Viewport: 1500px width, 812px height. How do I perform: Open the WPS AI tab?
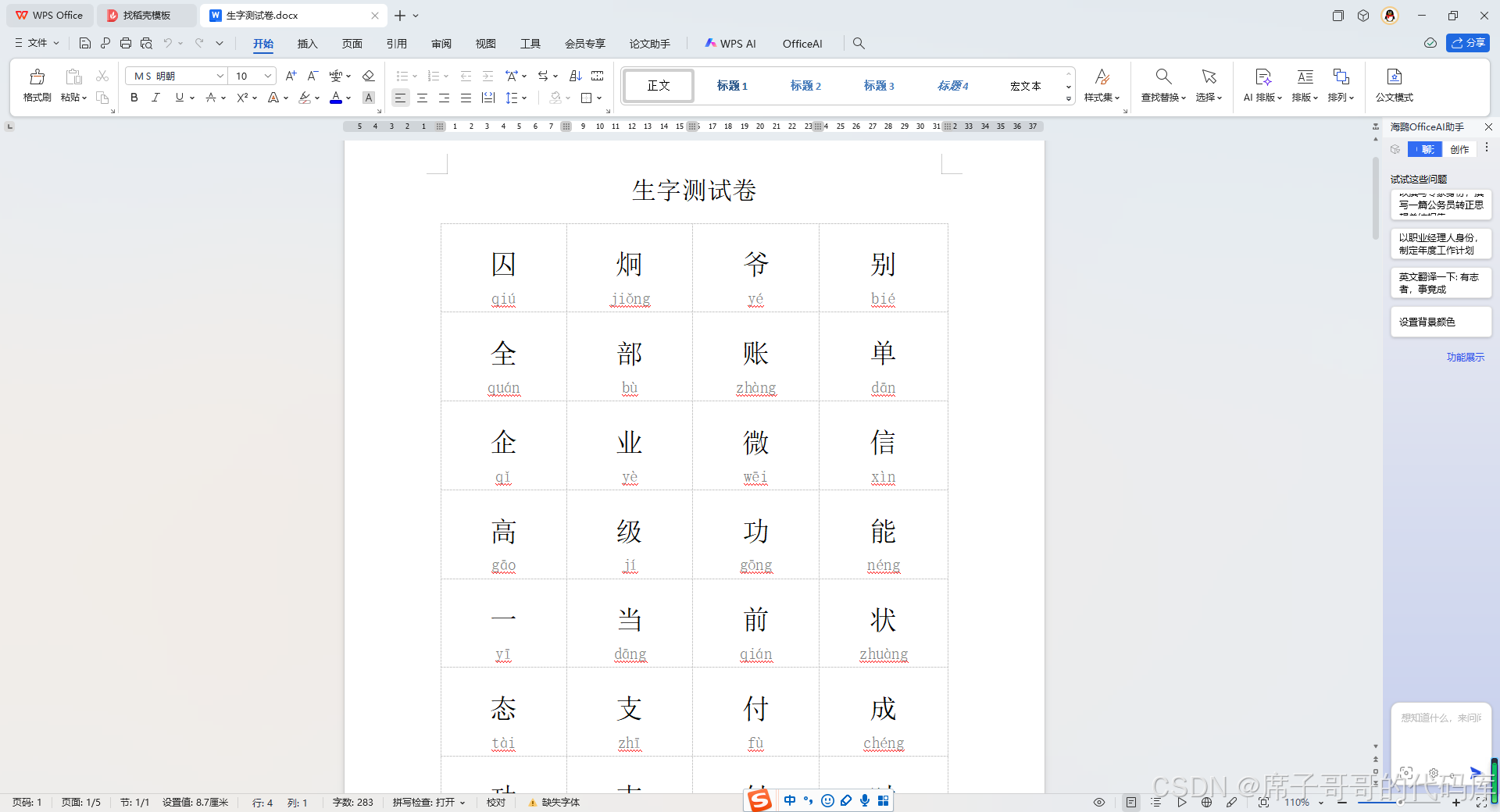(x=730, y=44)
